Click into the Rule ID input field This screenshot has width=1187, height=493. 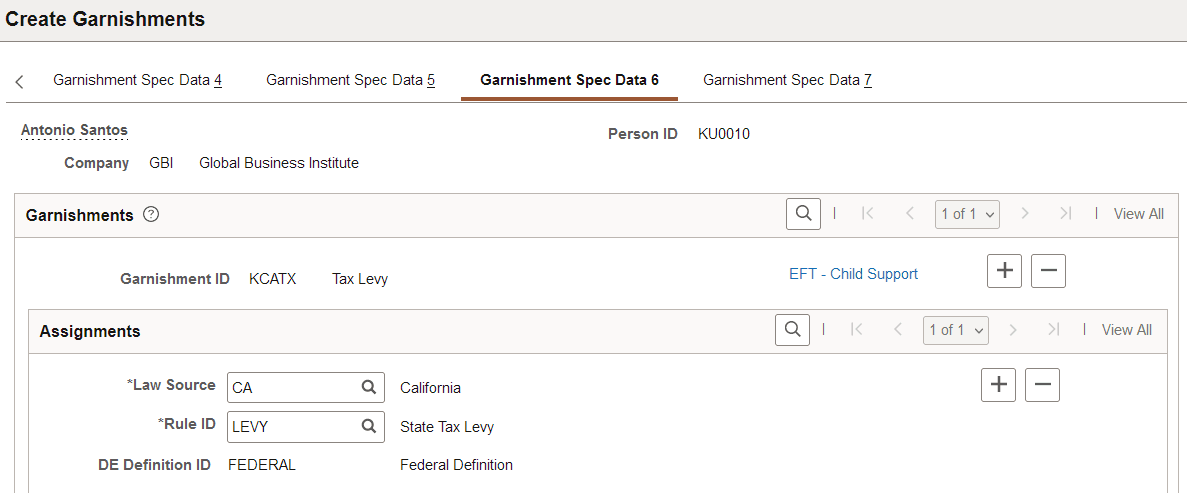click(x=292, y=426)
